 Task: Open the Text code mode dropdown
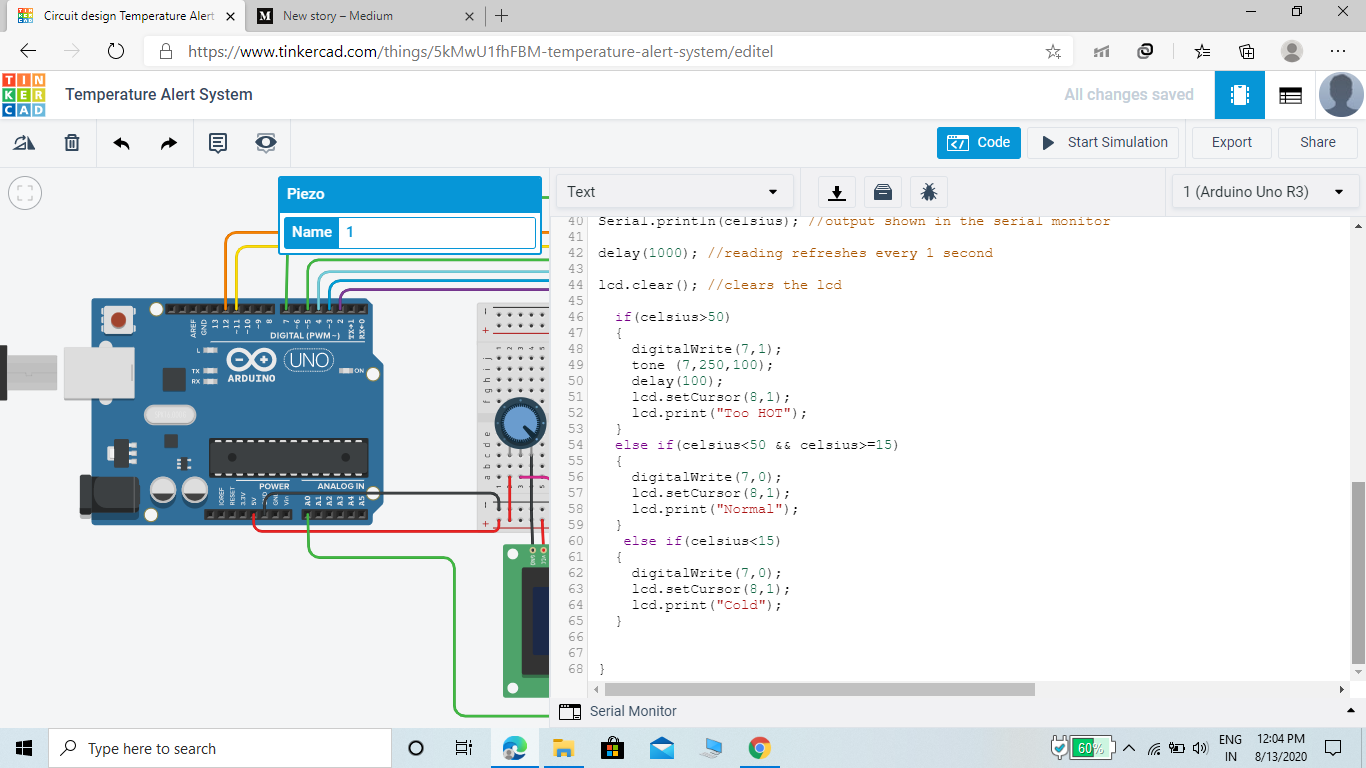pos(674,192)
